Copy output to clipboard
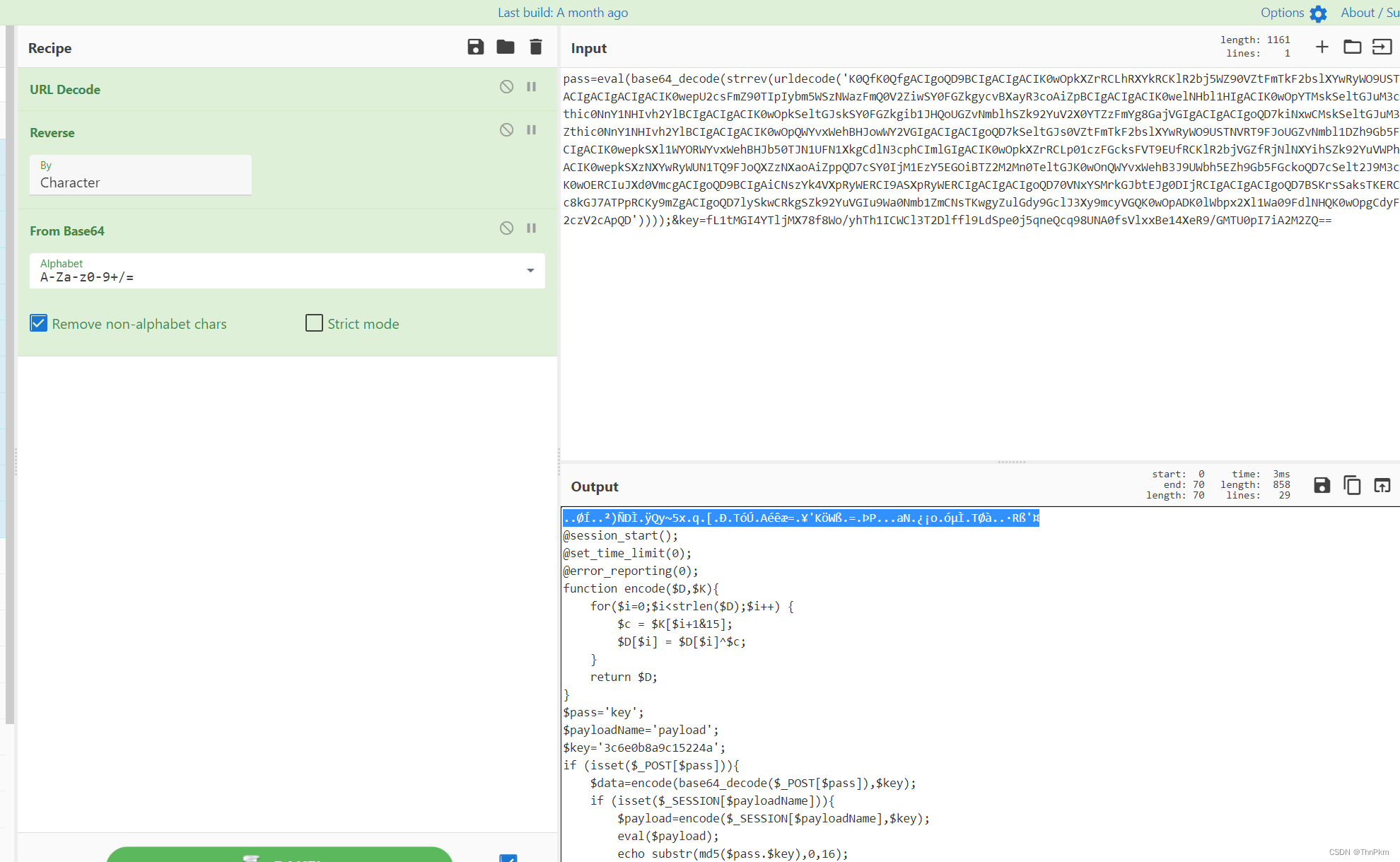The height and width of the screenshot is (862, 1400). (x=1352, y=486)
